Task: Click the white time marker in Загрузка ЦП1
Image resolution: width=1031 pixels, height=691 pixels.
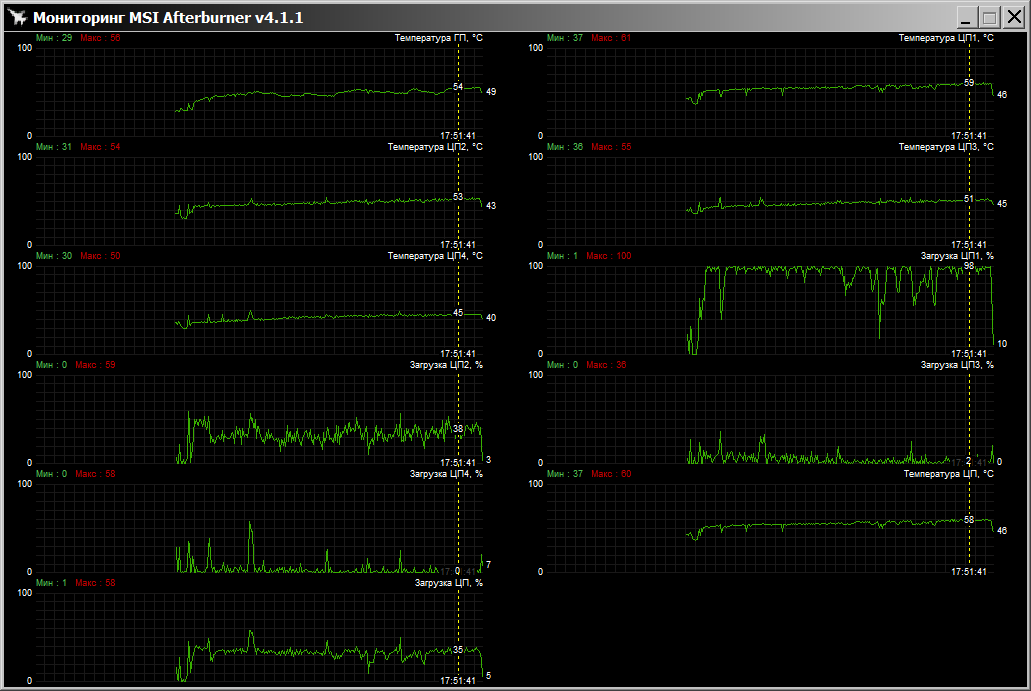Action: (x=969, y=310)
